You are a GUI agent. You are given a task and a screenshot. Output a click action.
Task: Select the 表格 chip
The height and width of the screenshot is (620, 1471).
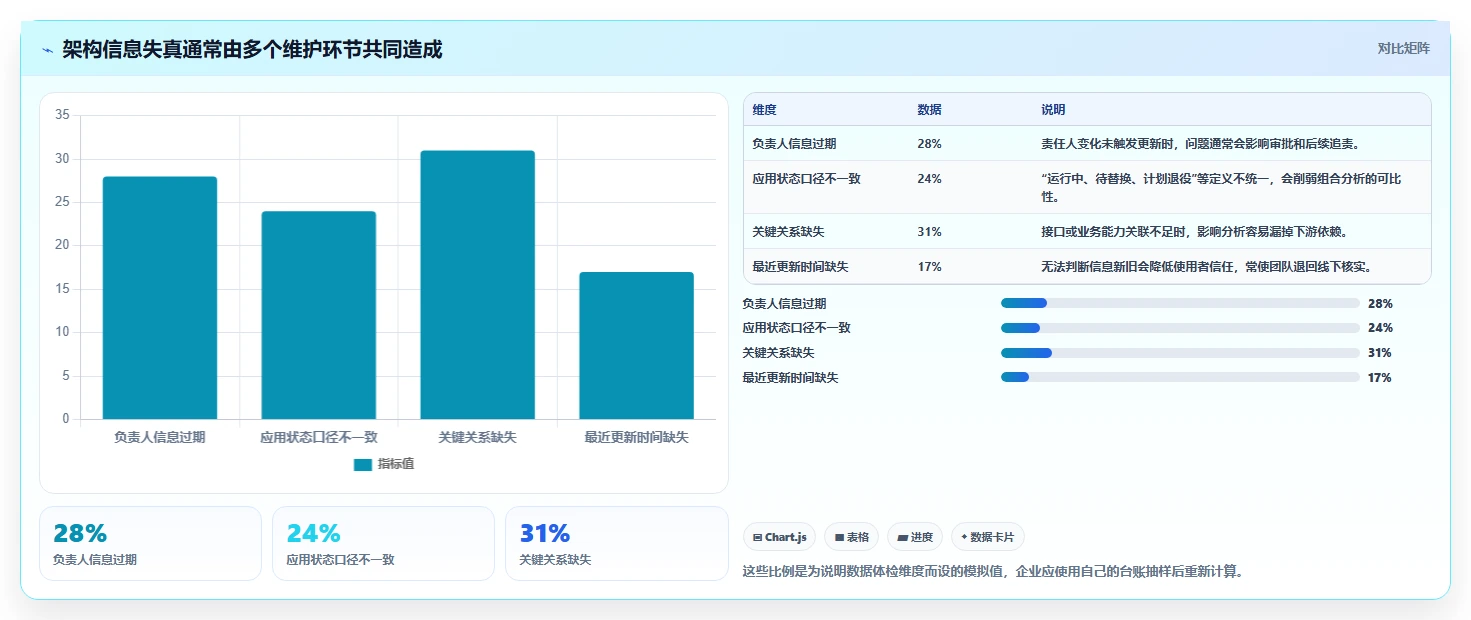tap(852, 537)
